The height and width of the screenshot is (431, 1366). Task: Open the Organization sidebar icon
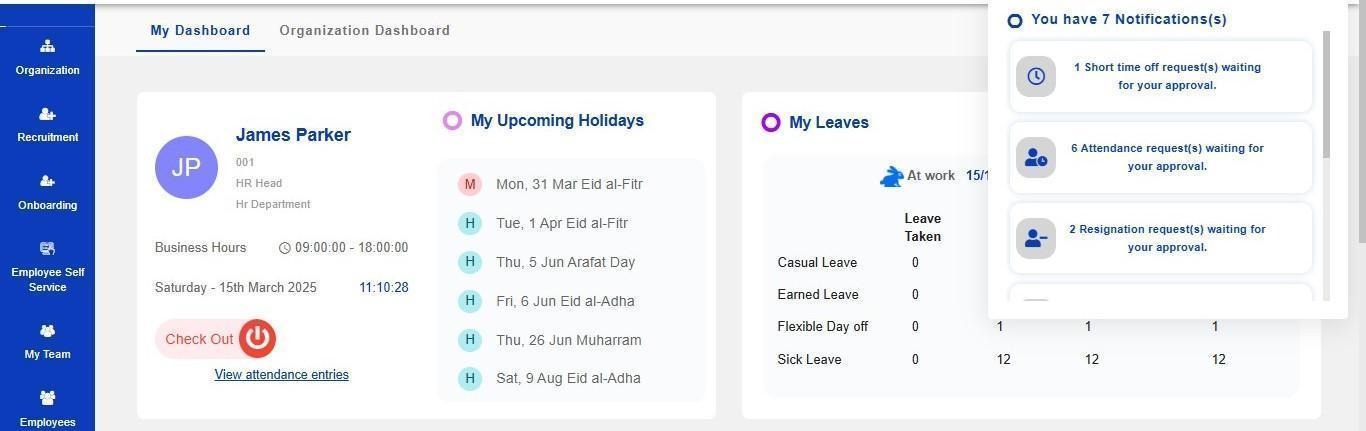point(47,46)
